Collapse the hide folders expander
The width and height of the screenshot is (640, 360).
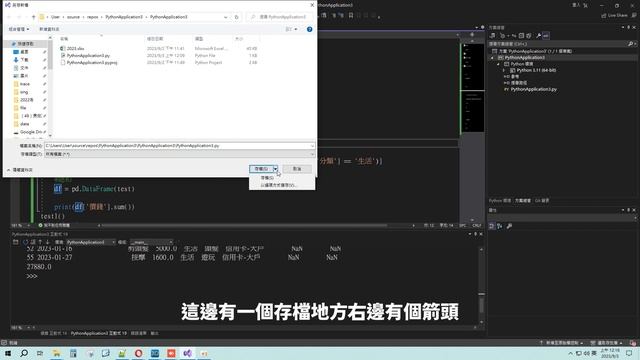tap(19, 170)
